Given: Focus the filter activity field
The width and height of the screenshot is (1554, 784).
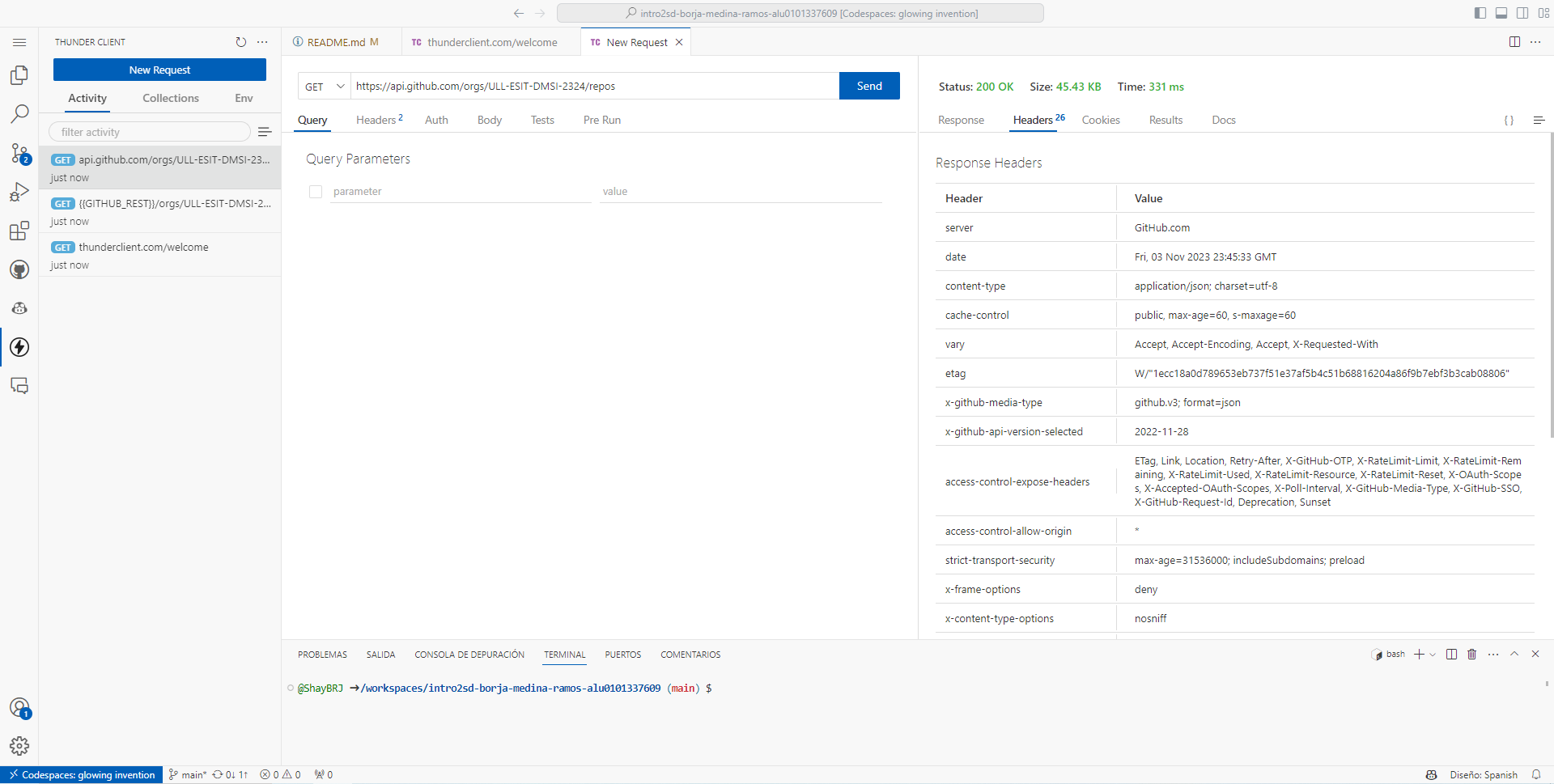Looking at the screenshot, I should pos(150,132).
